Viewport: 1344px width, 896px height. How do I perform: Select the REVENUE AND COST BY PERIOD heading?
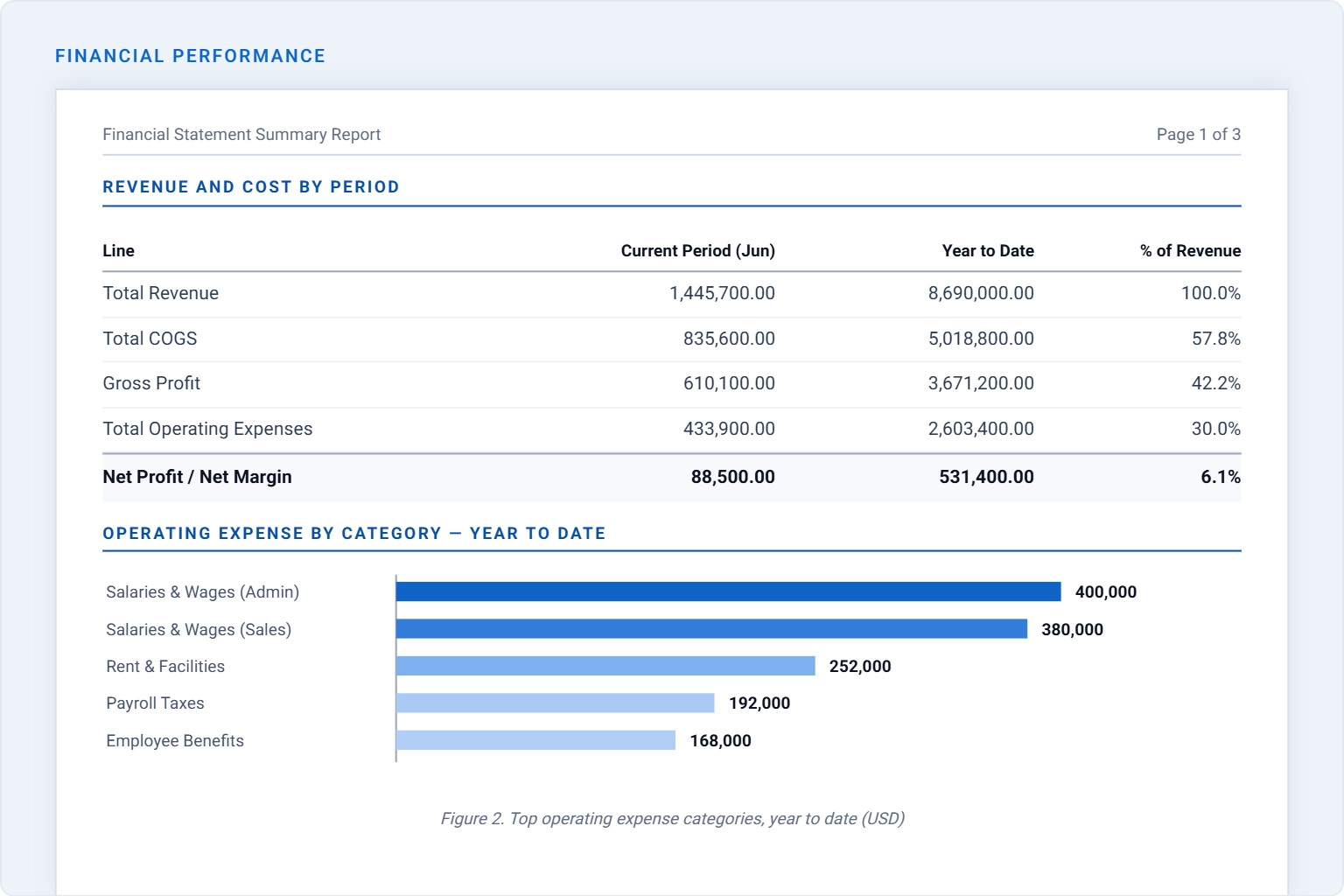point(251,187)
